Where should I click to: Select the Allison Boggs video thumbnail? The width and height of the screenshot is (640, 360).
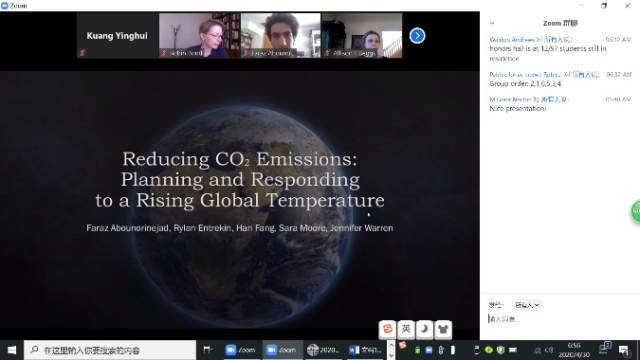(362, 36)
